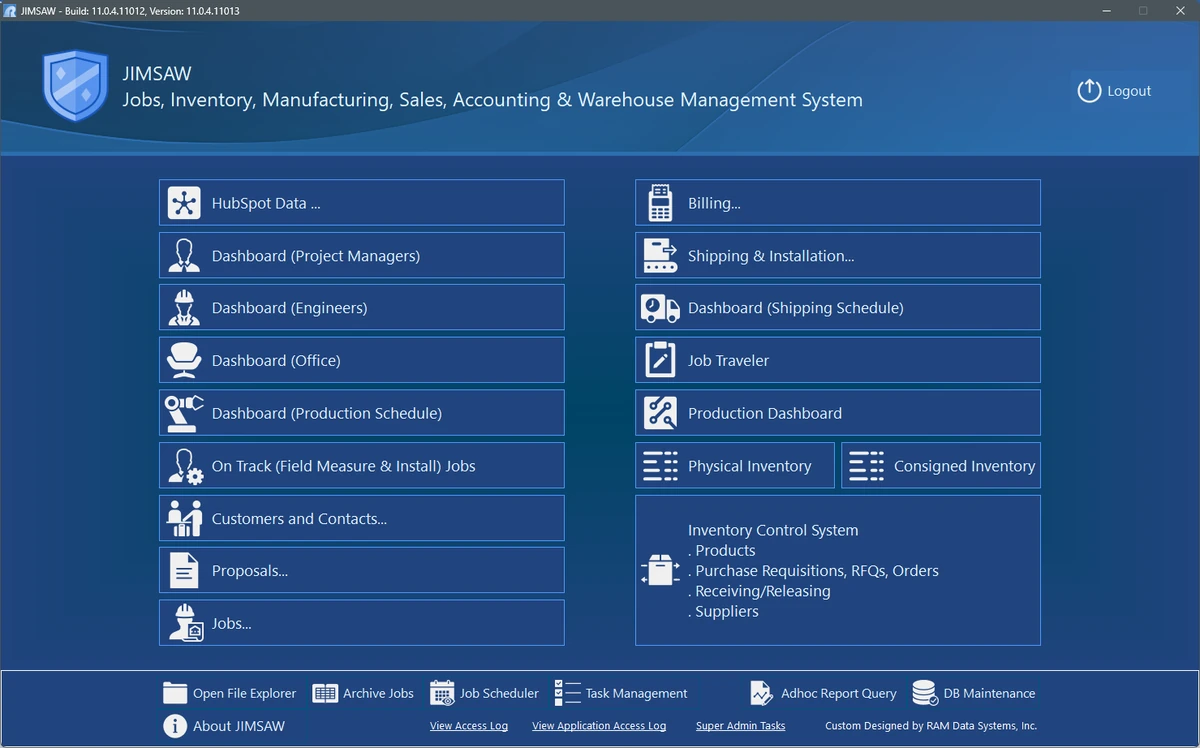The width and height of the screenshot is (1200, 748).
Task: Click the Archive Jobs table icon
Action: point(325,693)
